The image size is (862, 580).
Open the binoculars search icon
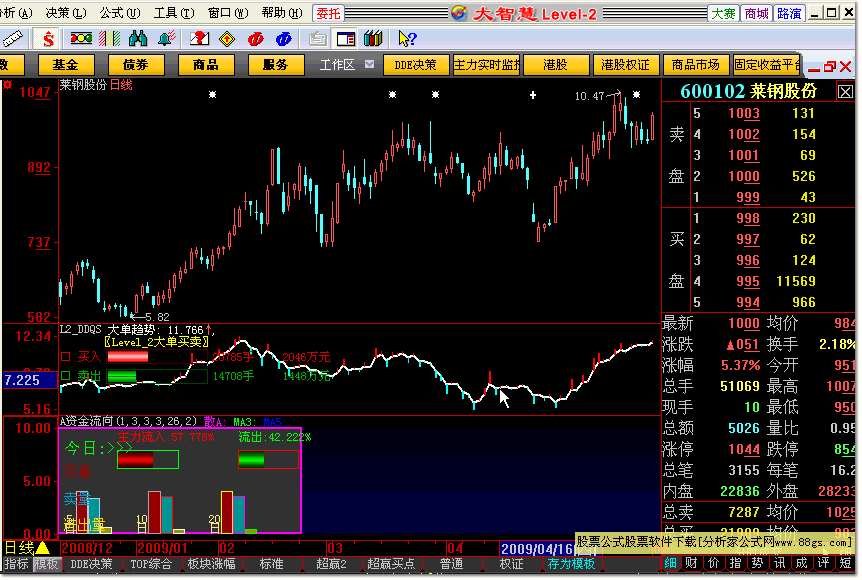tap(137, 38)
